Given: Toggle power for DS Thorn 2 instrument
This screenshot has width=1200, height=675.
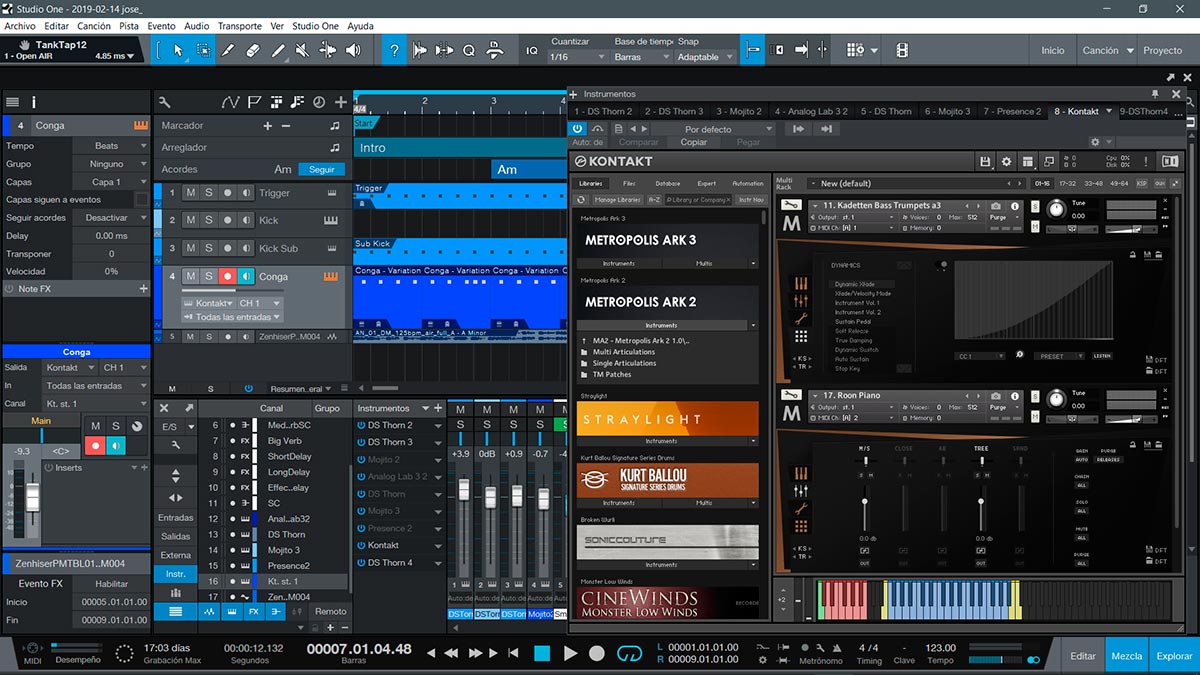Looking at the screenshot, I should [361, 425].
